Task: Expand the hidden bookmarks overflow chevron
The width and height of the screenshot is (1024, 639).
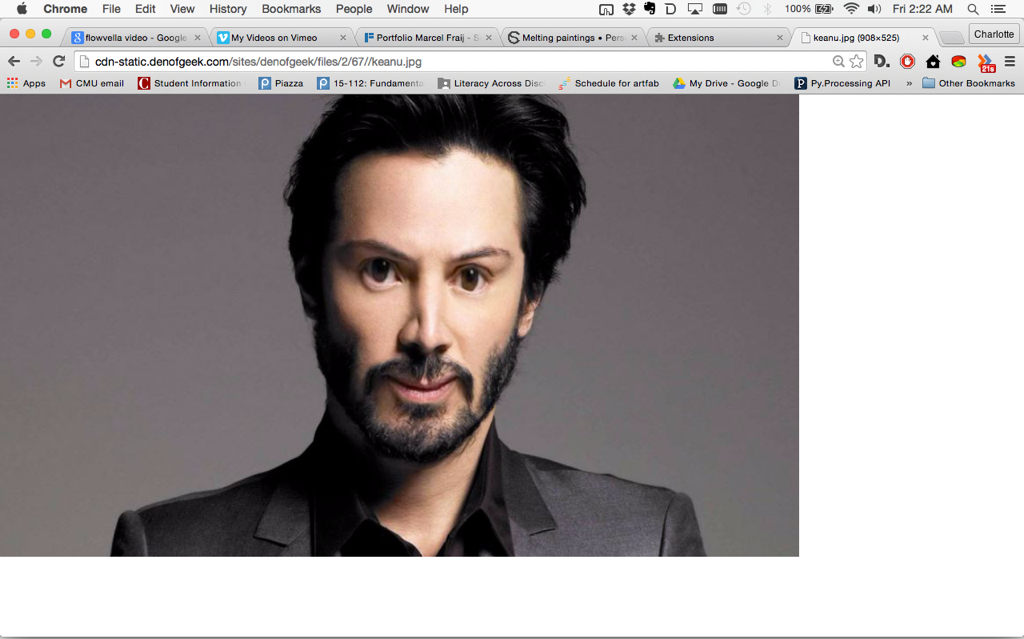Action: click(x=909, y=83)
